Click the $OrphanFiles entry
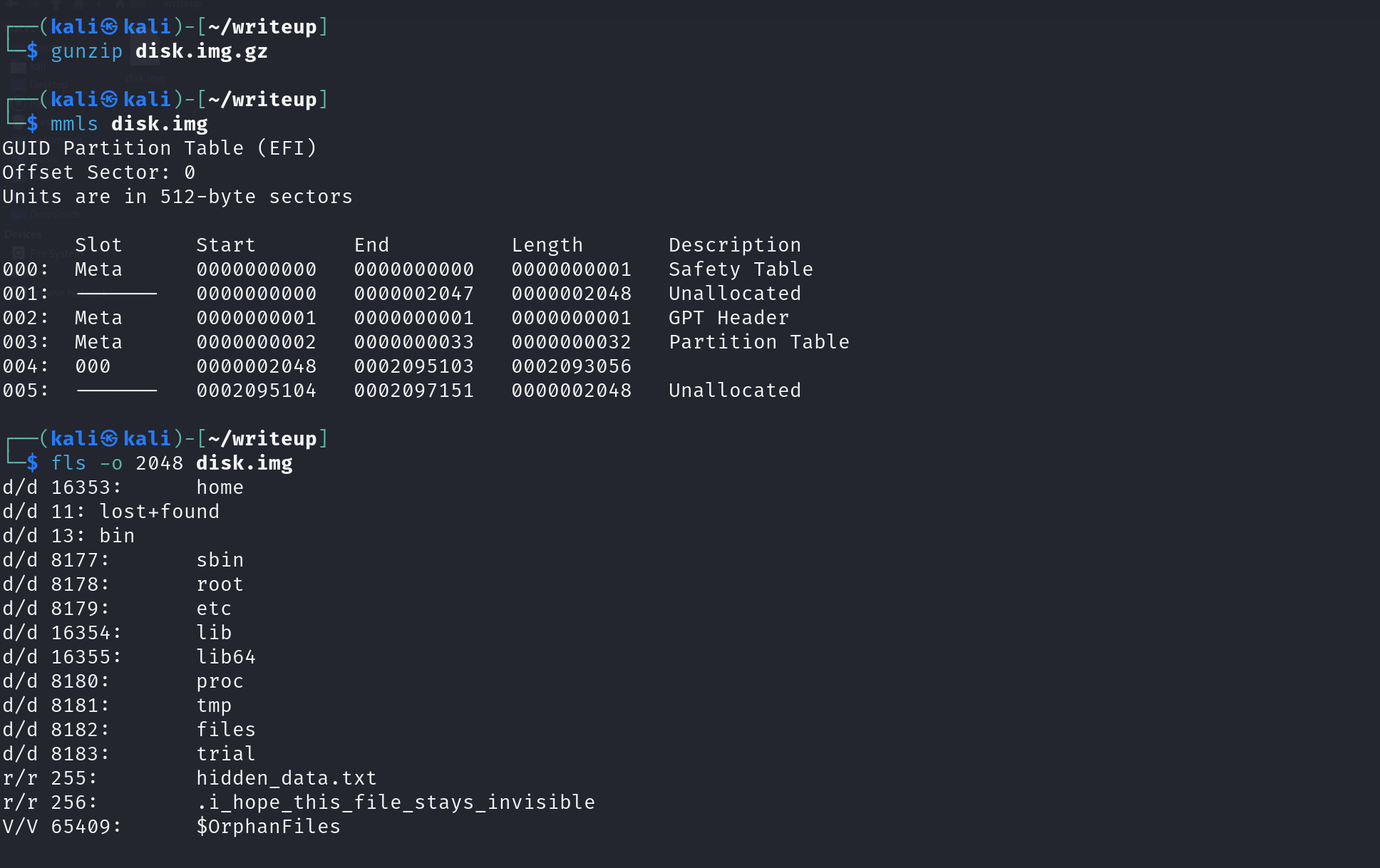 click(x=269, y=827)
